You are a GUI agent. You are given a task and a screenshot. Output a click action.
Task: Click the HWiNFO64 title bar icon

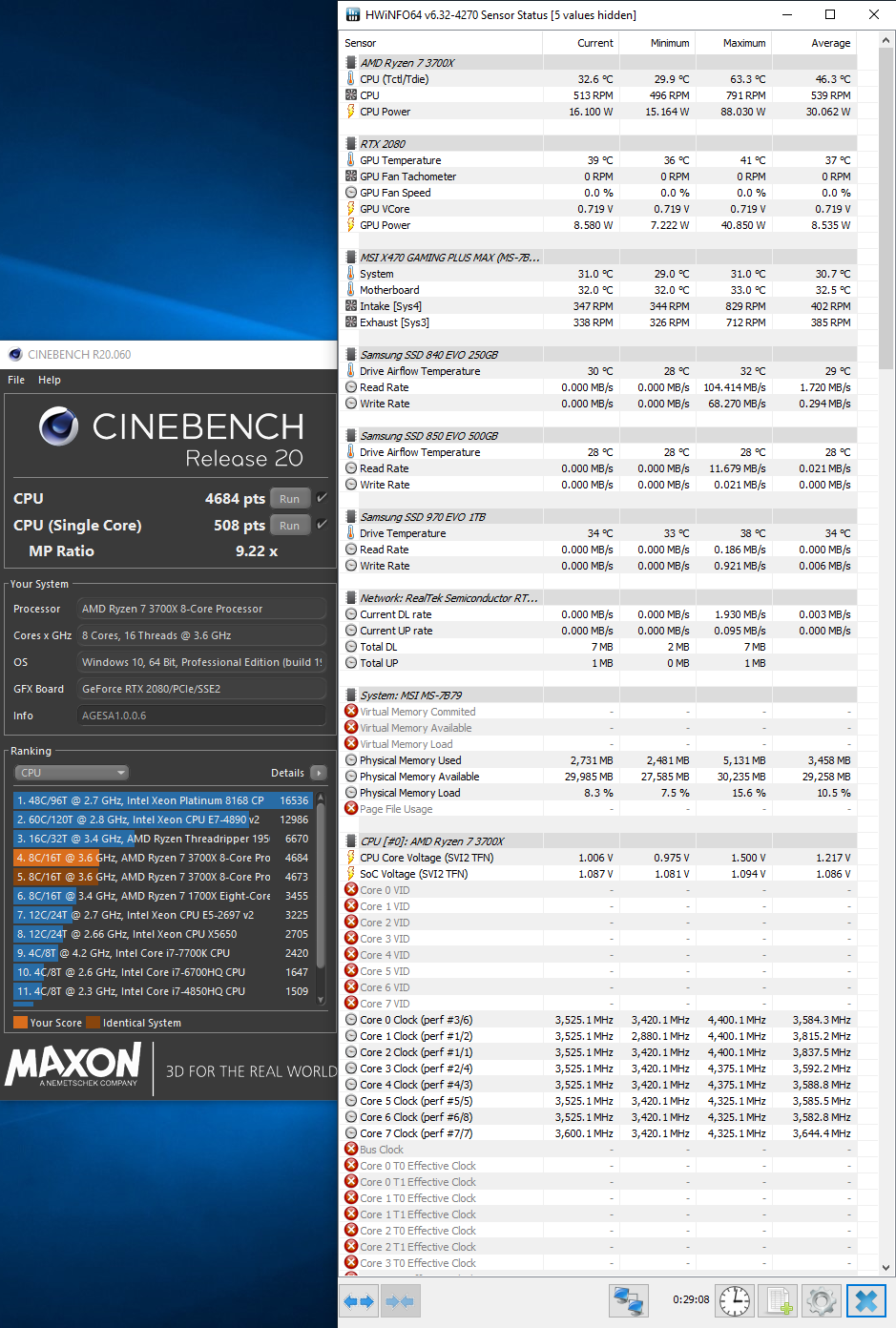pos(352,14)
